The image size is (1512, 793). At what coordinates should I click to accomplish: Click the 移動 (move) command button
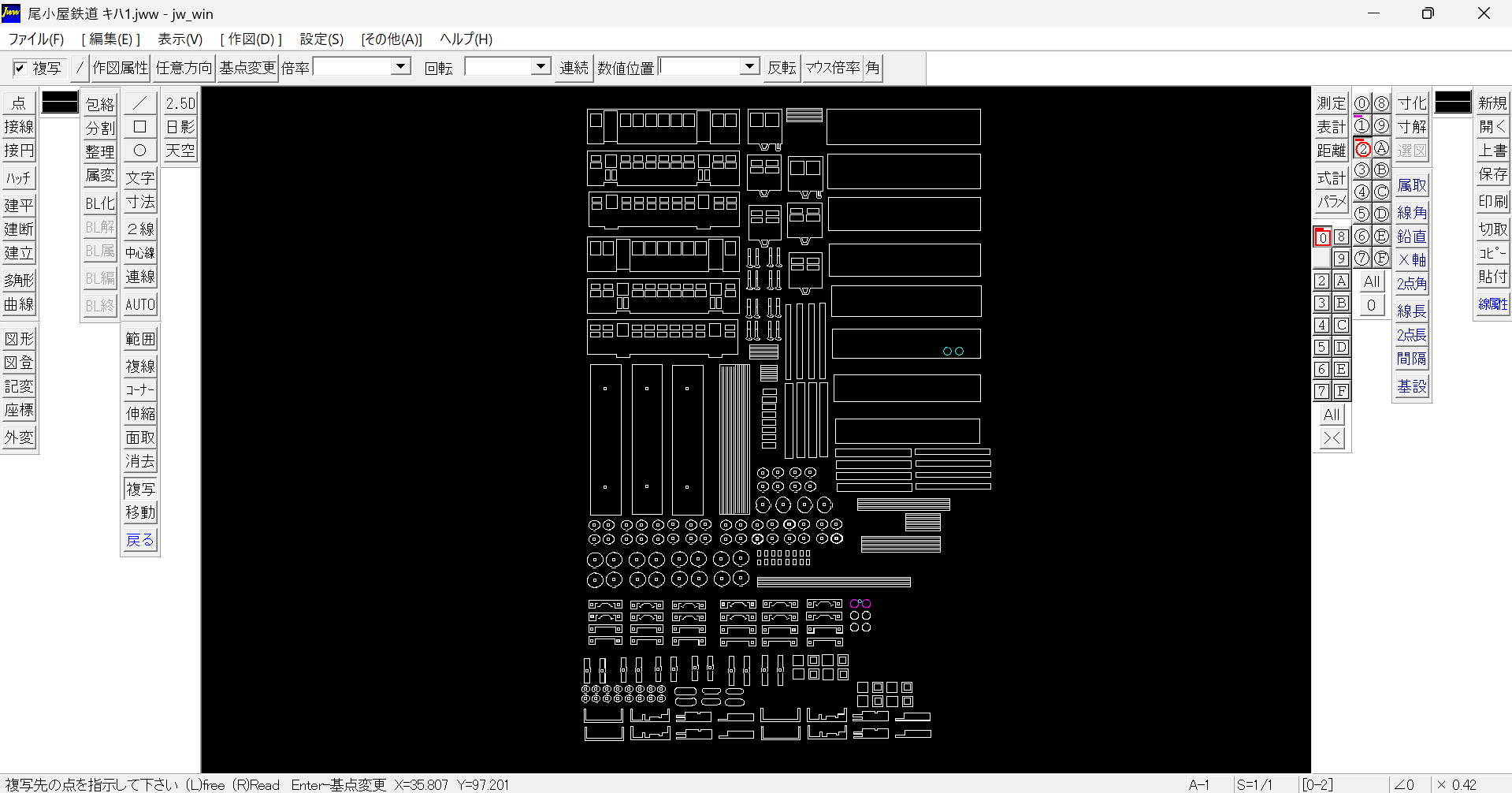point(140,512)
